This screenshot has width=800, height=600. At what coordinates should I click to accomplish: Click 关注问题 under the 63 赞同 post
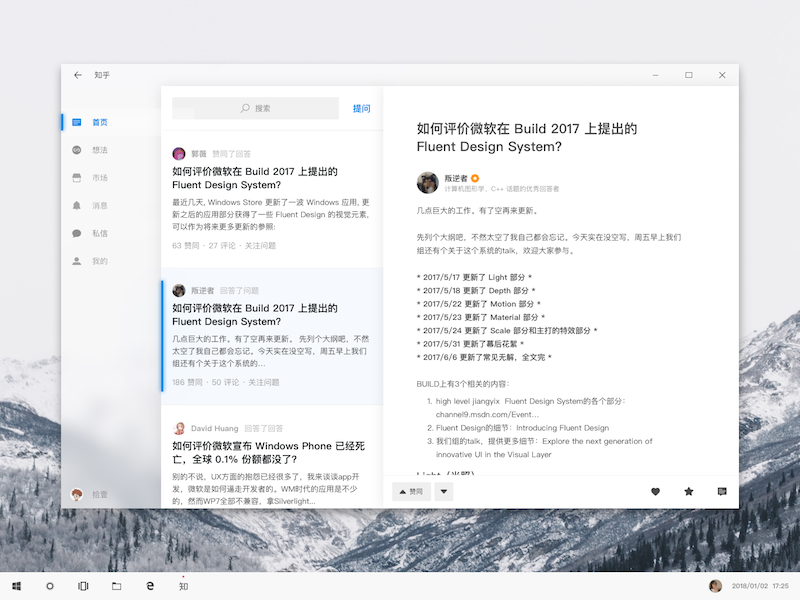point(260,245)
